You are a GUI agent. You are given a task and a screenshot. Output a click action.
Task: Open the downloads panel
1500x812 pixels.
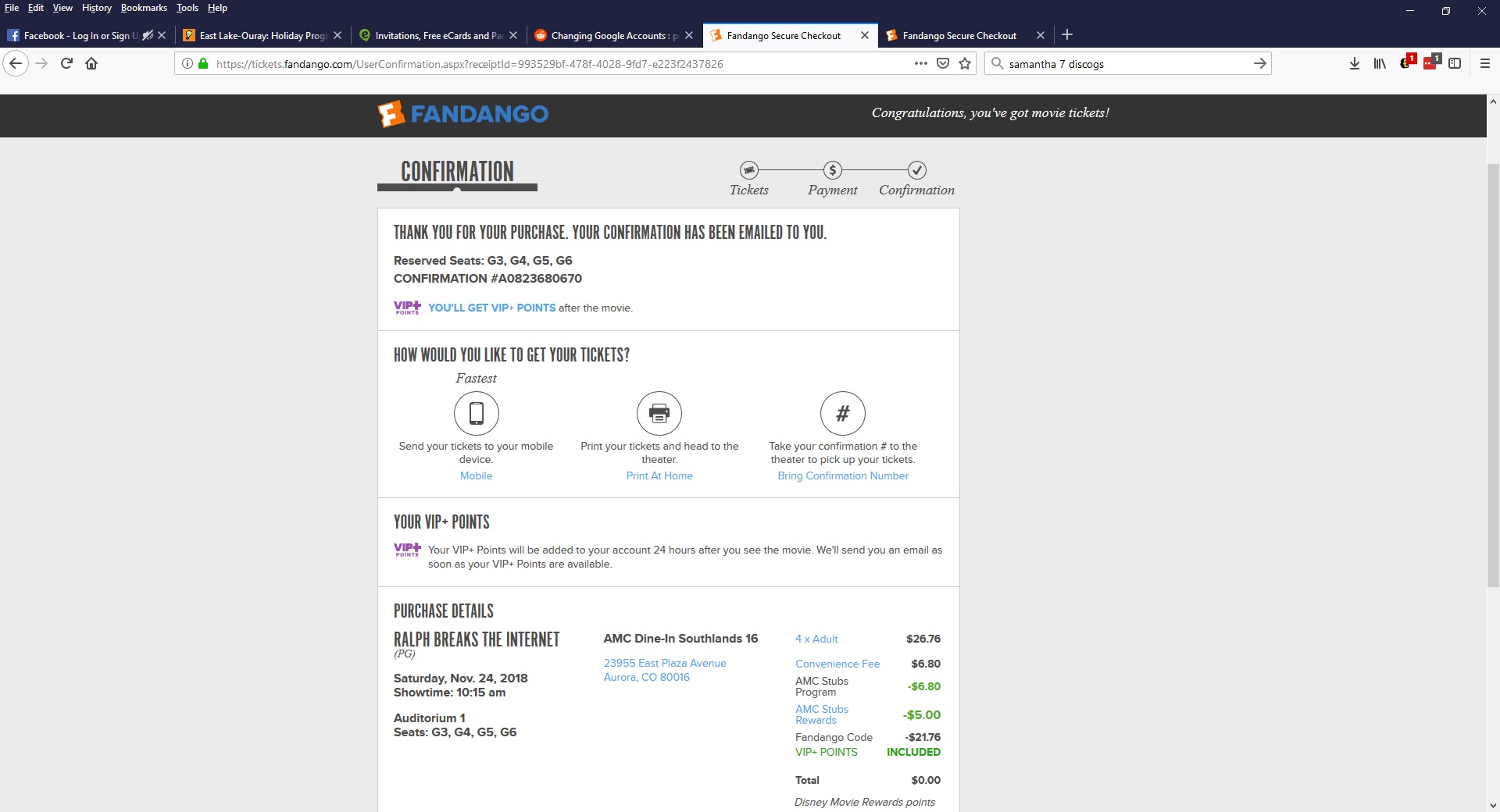pyautogui.click(x=1355, y=64)
